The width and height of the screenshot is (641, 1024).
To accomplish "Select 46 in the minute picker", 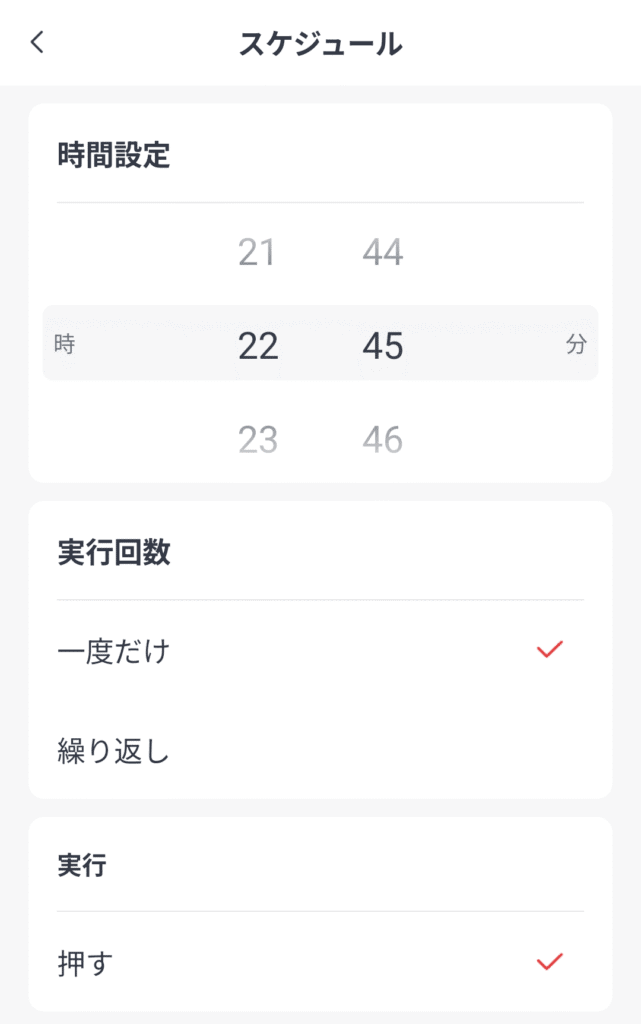I will 382,437.
